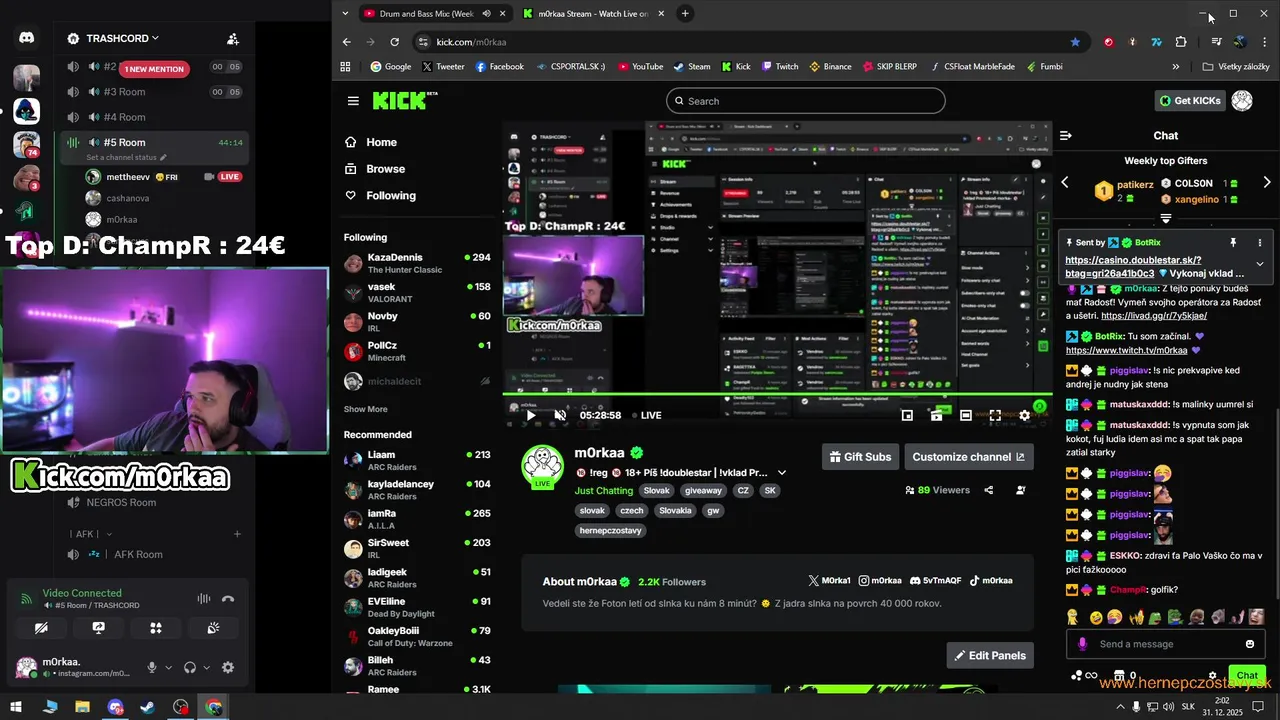Unpin pinned chat message pin icon
This screenshot has width=1280, height=720.
(x=1233, y=243)
